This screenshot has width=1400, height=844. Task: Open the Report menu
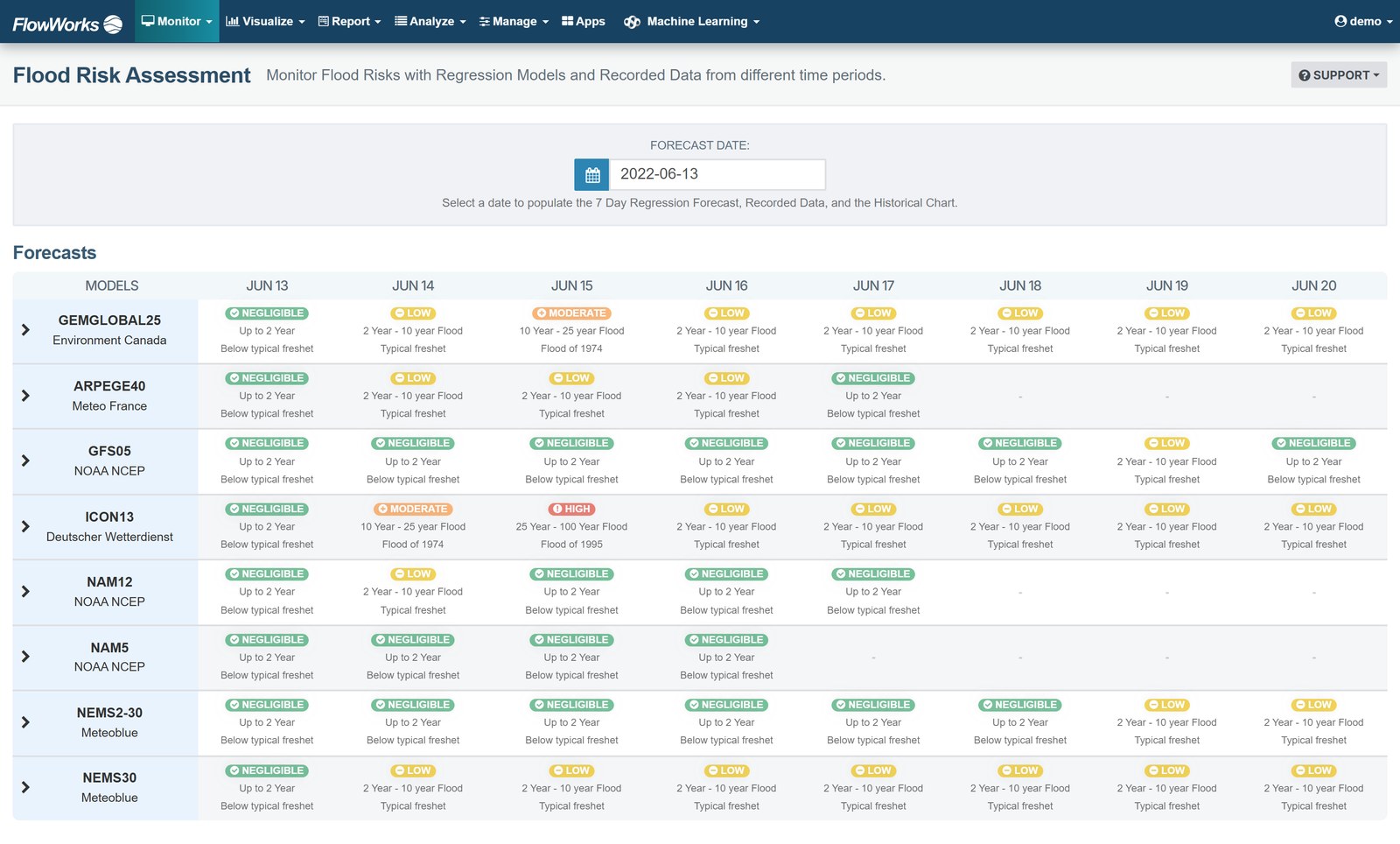pos(349,21)
